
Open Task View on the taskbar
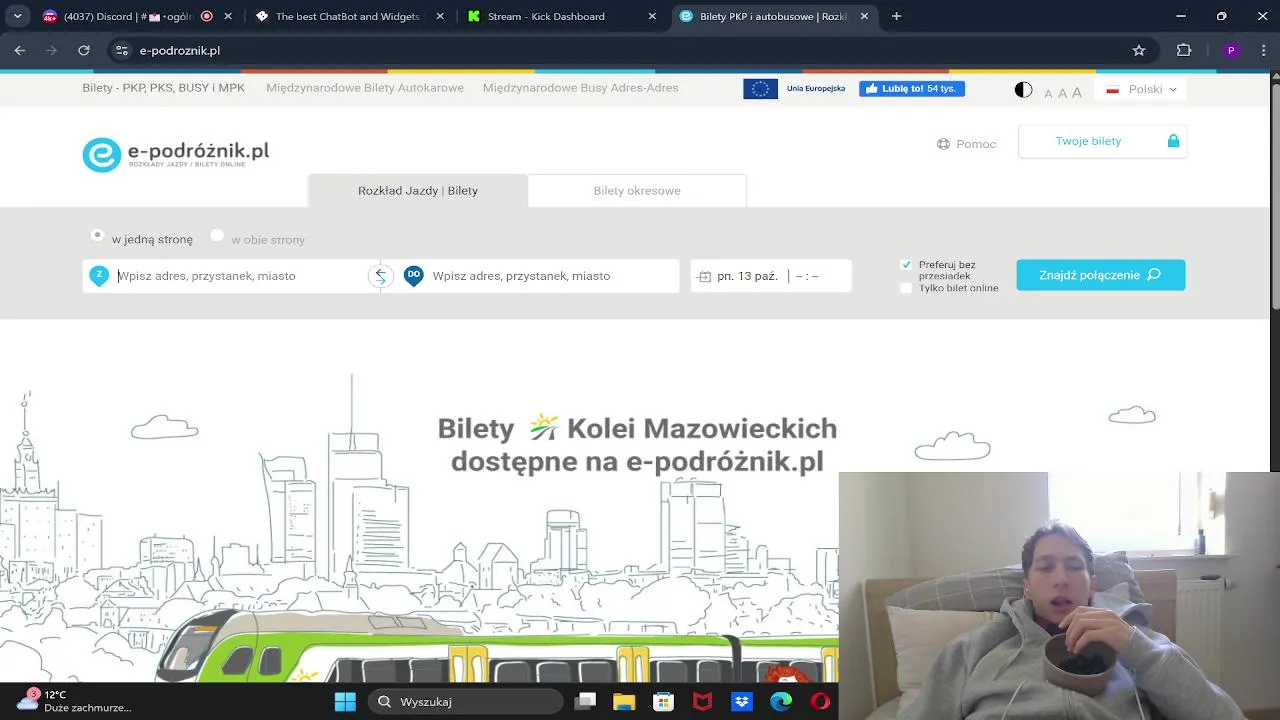pos(586,702)
